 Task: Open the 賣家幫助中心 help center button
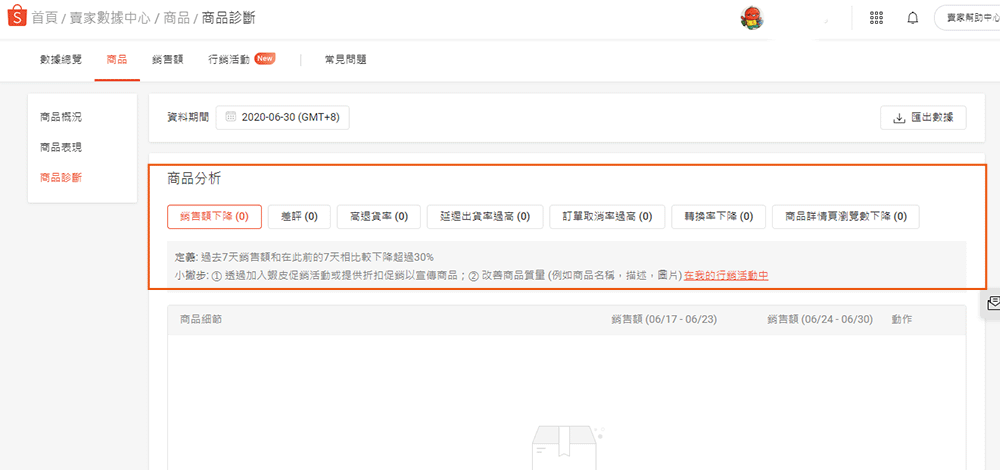[967, 18]
